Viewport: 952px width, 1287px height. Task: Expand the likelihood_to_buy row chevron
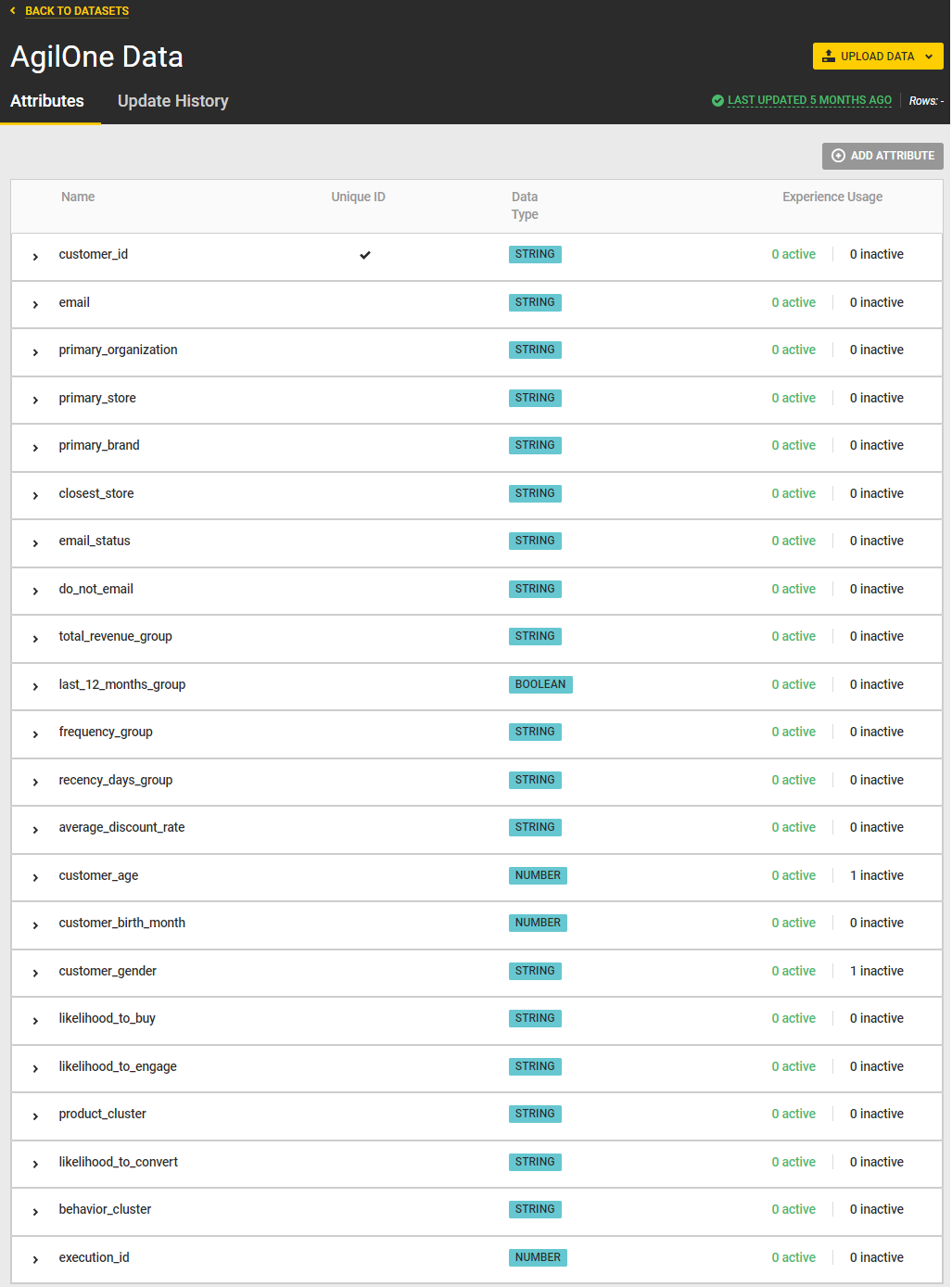click(35, 1020)
